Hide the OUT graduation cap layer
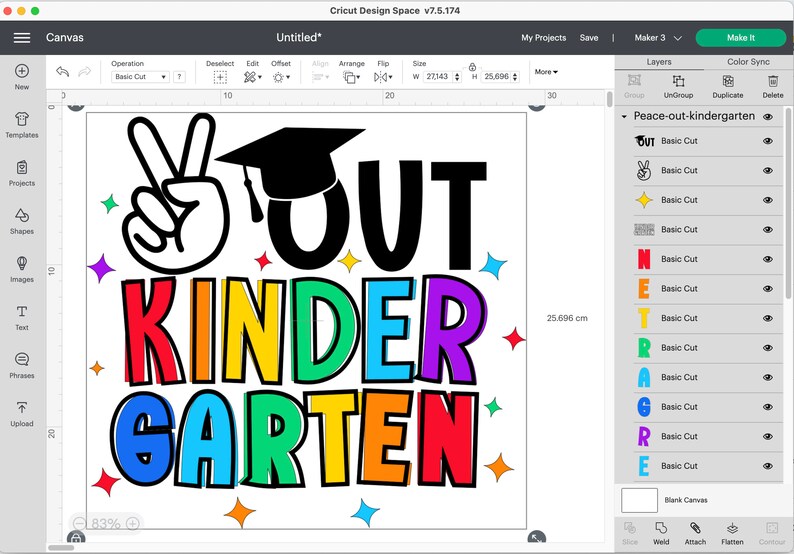Screen dimensions: 794x554 (768, 141)
